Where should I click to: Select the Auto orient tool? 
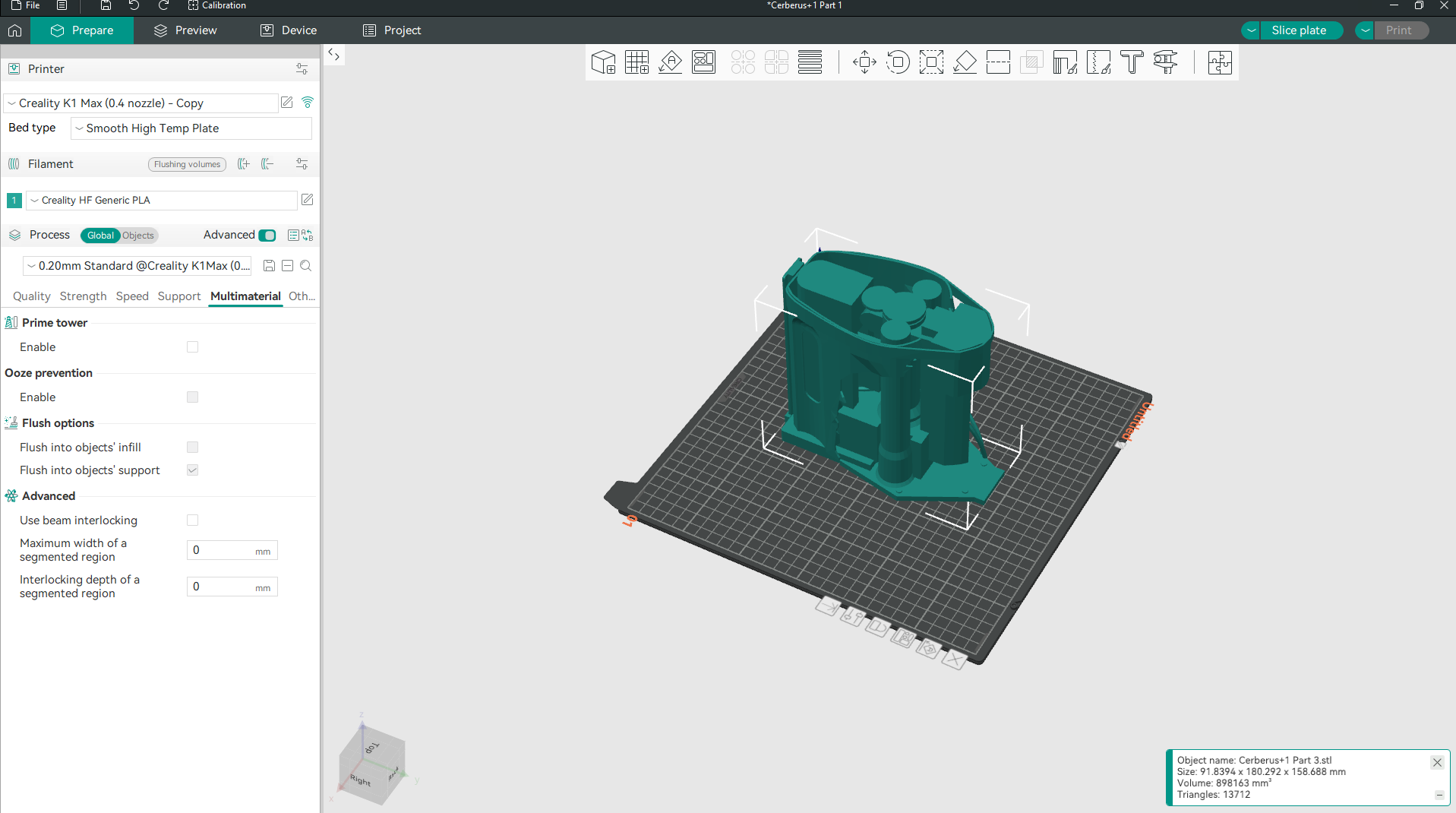(x=670, y=62)
